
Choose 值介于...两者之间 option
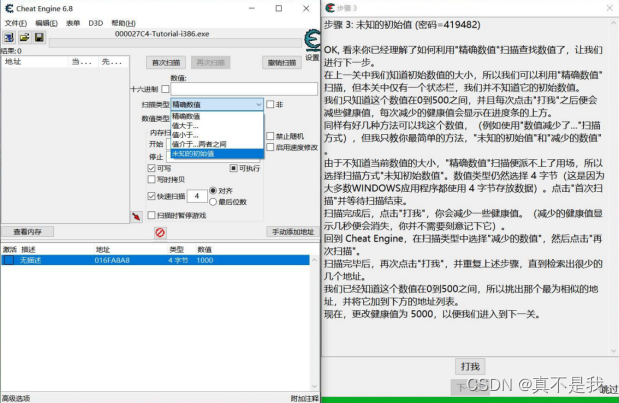click(217, 144)
